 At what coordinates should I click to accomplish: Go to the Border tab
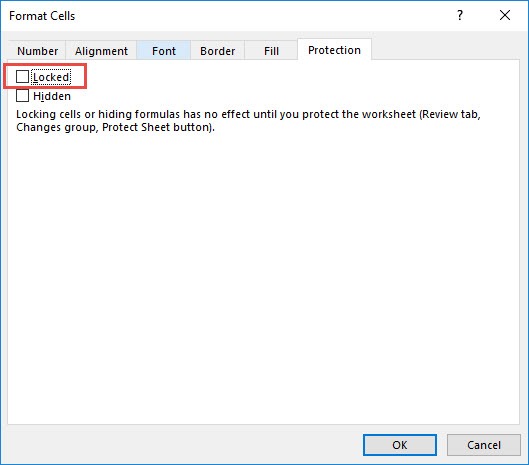pyautogui.click(x=218, y=51)
